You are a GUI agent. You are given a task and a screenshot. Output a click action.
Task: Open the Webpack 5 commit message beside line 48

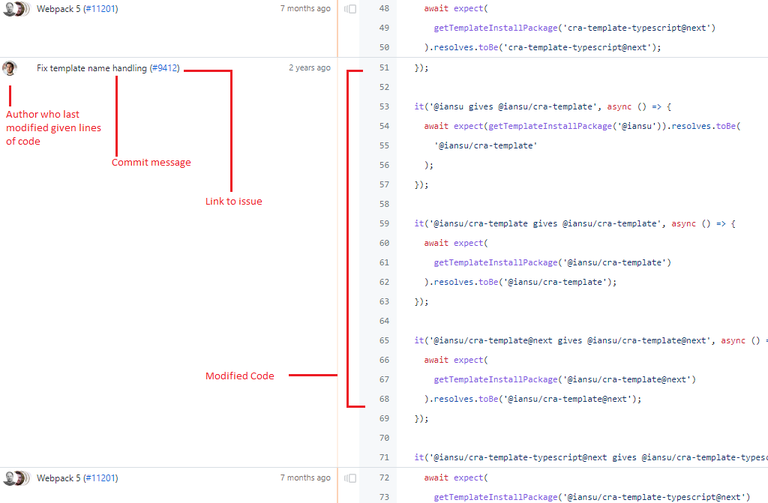click(58, 9)
